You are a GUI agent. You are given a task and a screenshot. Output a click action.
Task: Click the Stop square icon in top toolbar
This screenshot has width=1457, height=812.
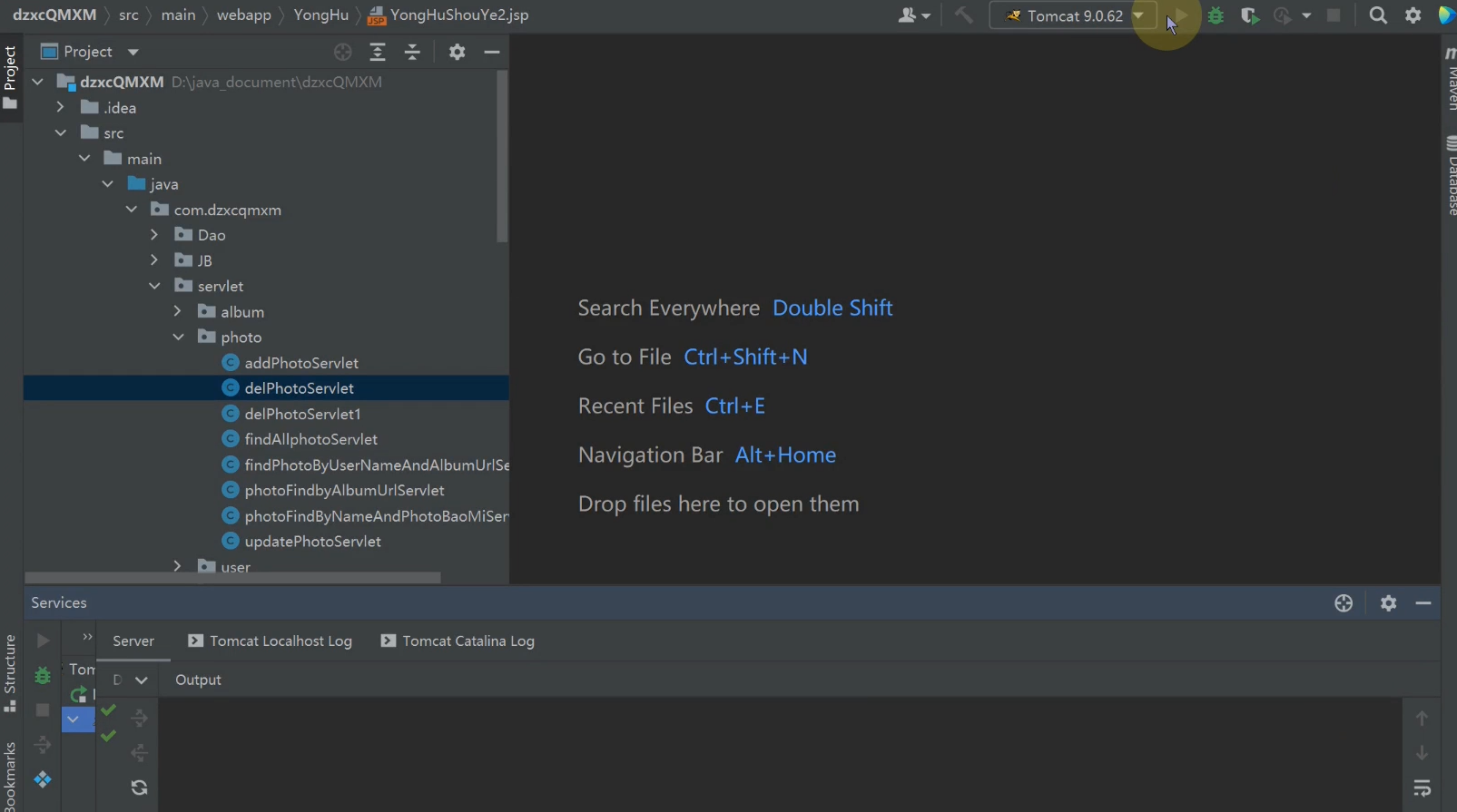pos(1334,15)
